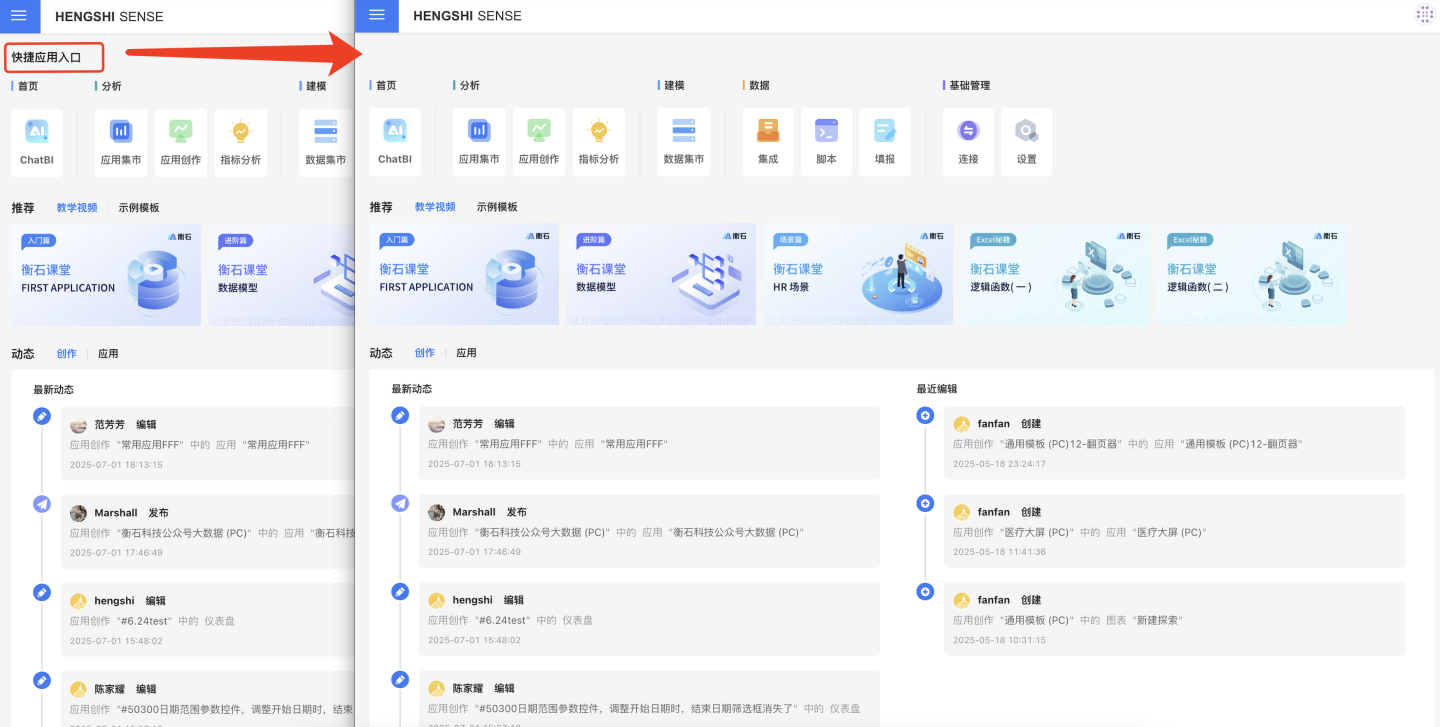Click 应用集市 icon in the right panel
The image size is (1440, 727).
(x=479, y=140)
